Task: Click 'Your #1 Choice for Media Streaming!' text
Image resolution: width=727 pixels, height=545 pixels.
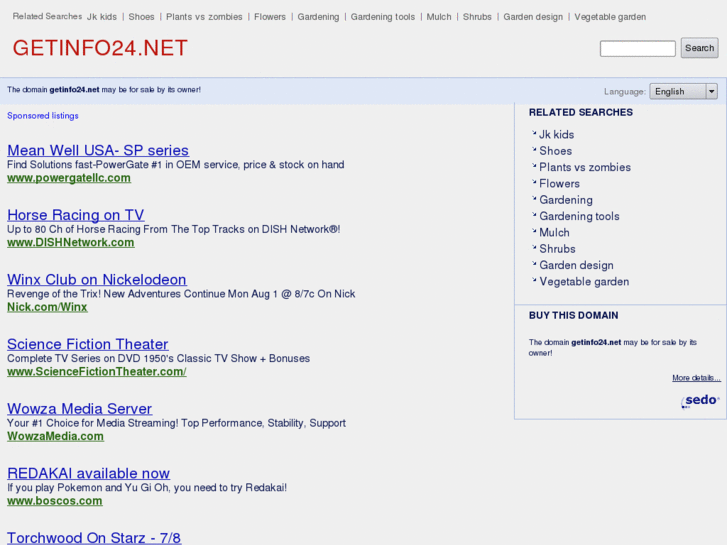Action: tap(176, 423)
